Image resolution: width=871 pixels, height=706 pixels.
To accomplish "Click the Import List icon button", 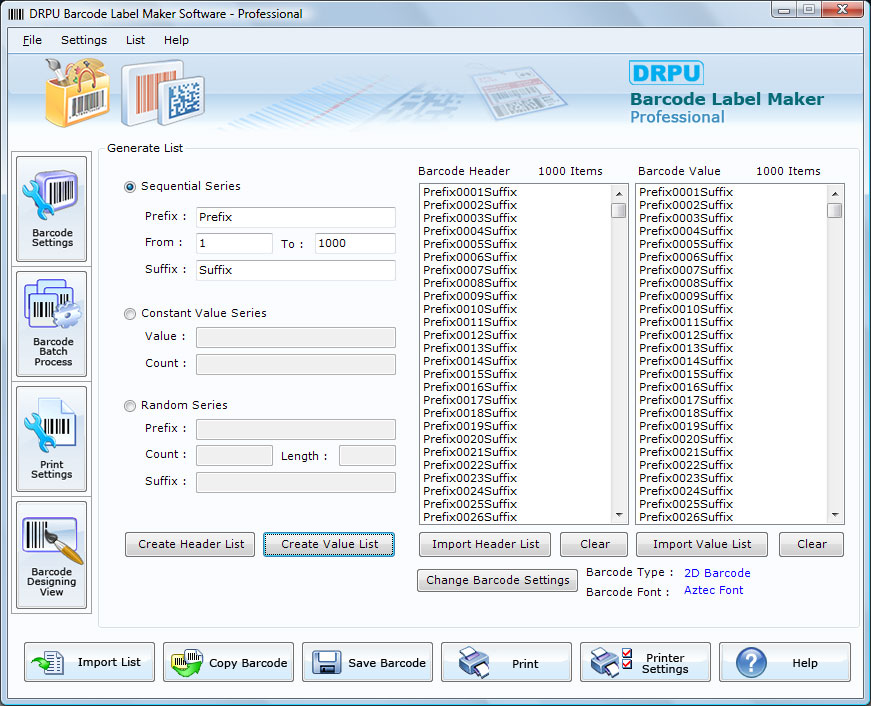I will pyautogui.click(x=89, y=662).
